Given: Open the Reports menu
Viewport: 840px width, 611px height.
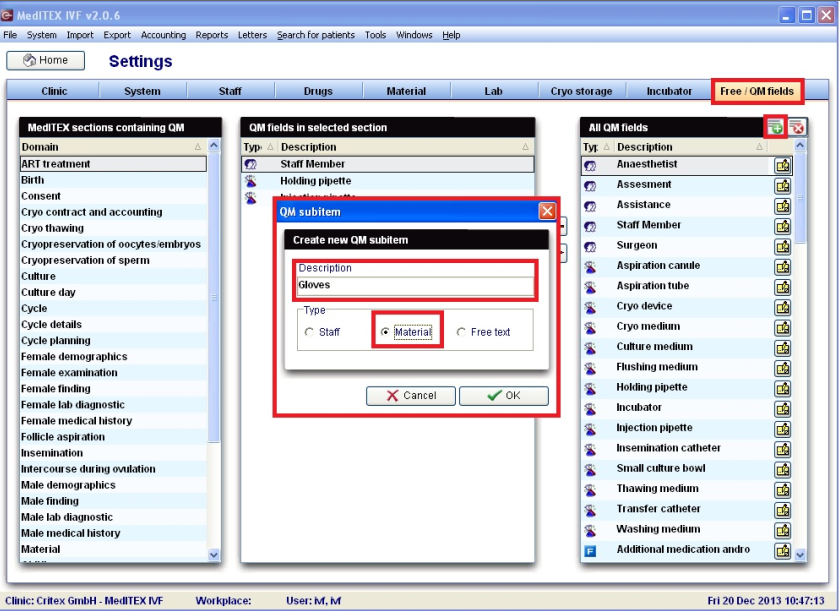Looking at the screenshot, I should [212, 35].
